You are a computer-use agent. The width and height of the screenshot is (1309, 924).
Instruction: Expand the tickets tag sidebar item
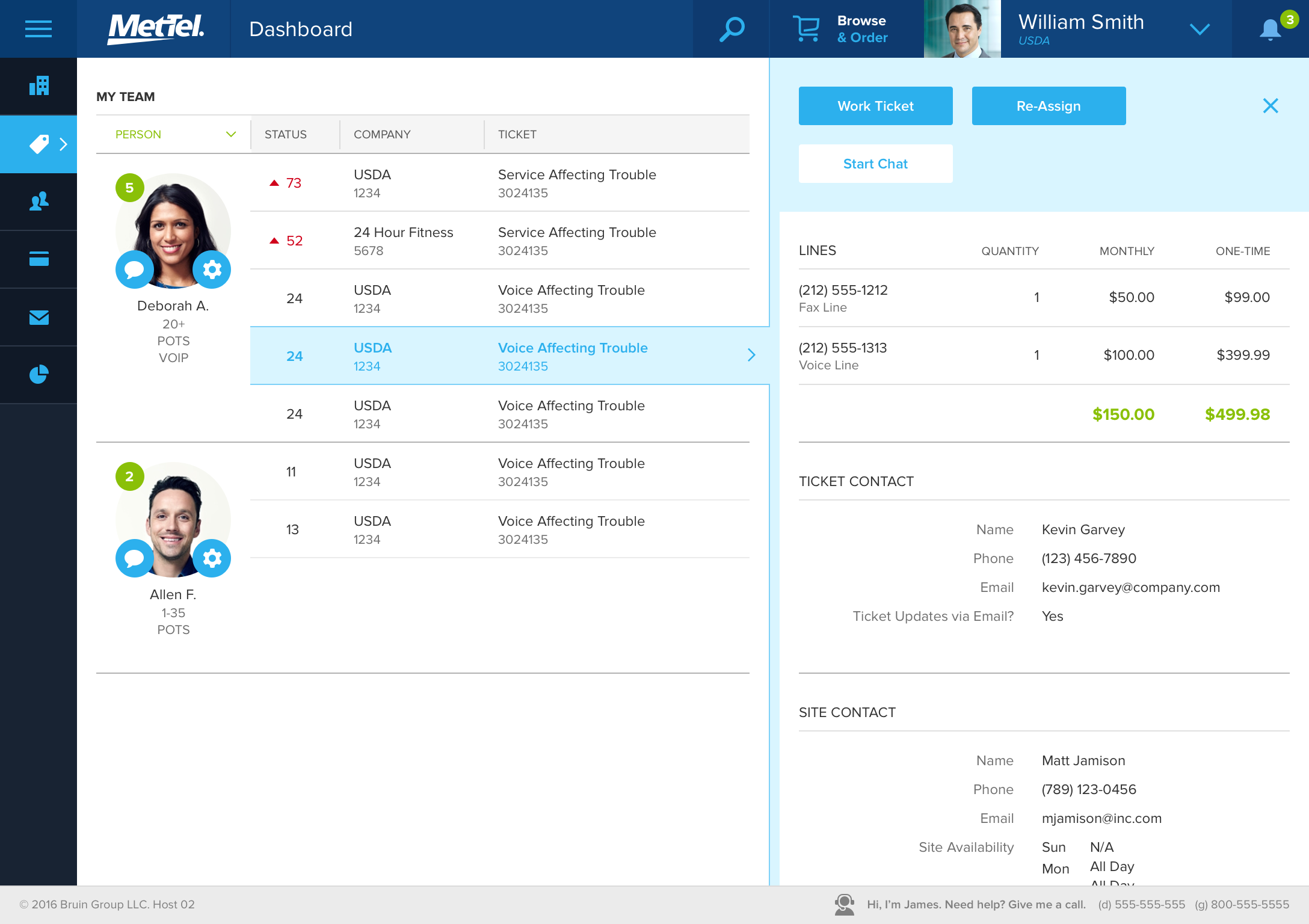click(38, 144)
